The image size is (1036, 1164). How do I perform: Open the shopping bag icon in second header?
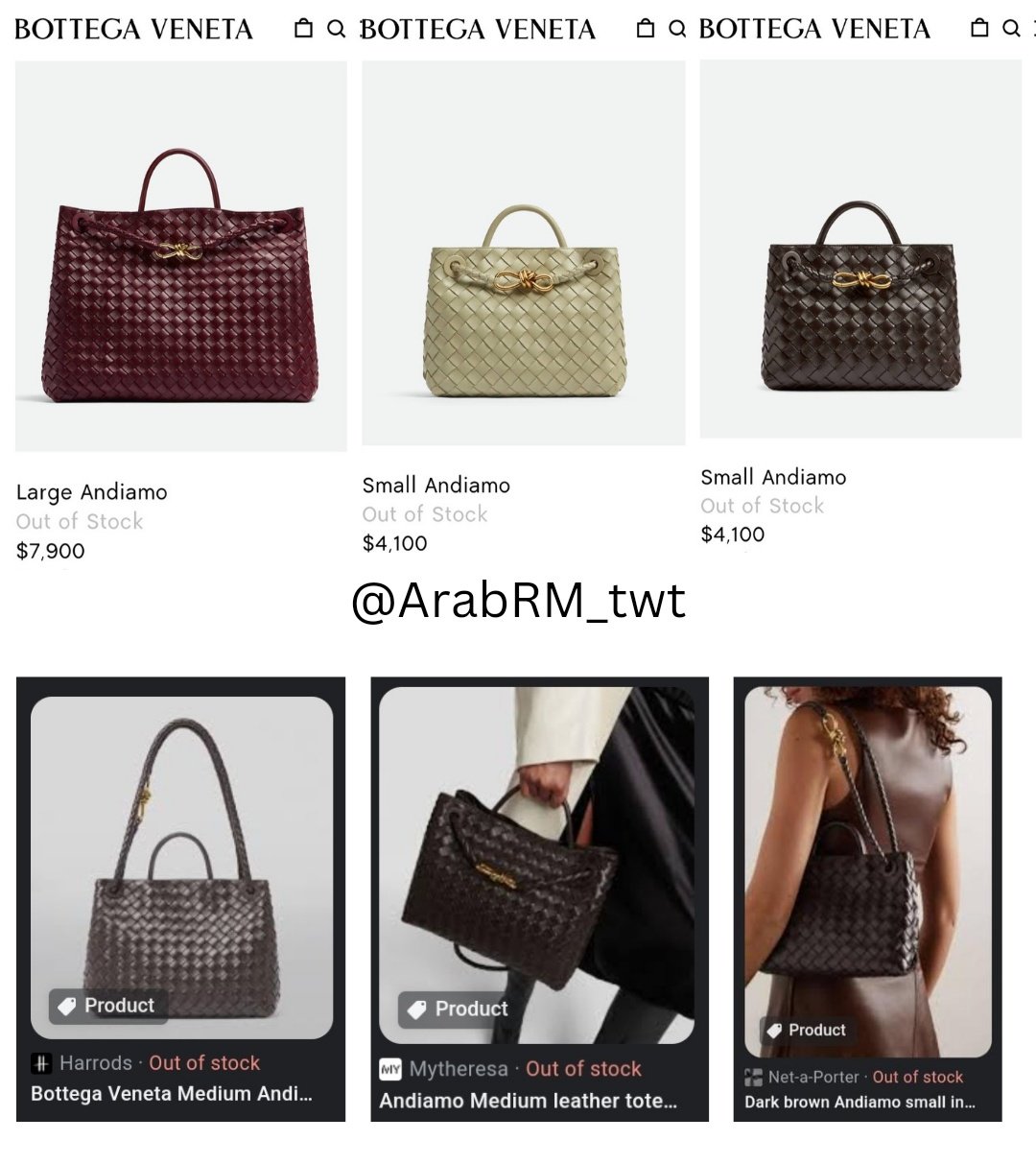click(x=646, y=29)
